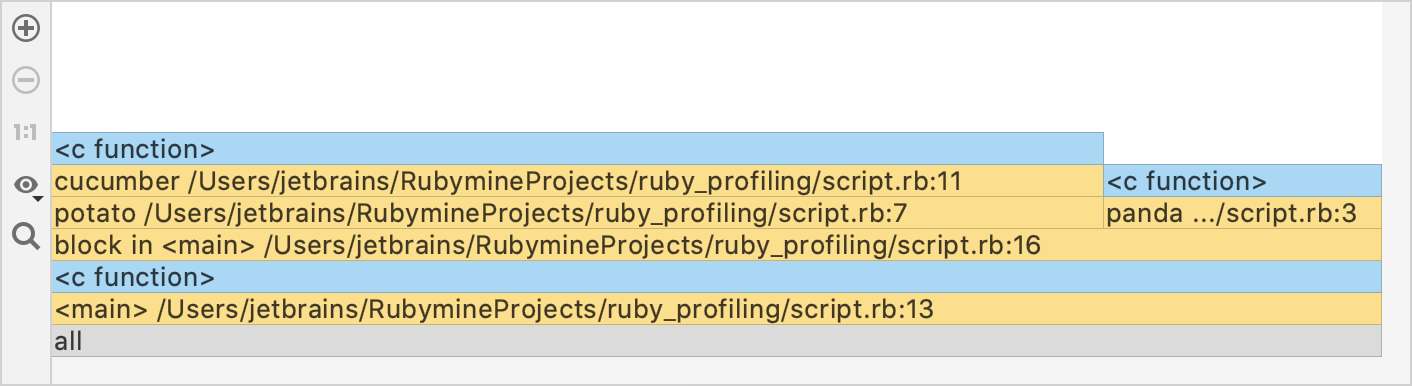Select the cucumber script.rb:11 frame
This screenshot has width=1412, height=386.
pos(577,181)
